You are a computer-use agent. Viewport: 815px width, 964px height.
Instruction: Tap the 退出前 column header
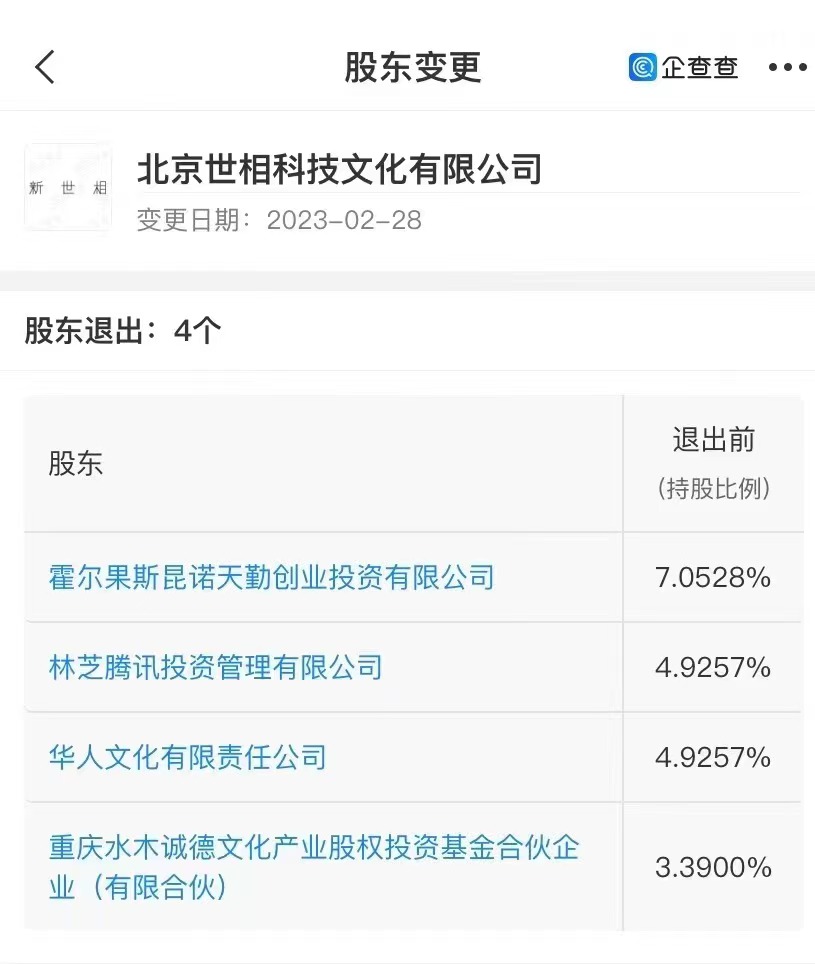tap(714, 440)
